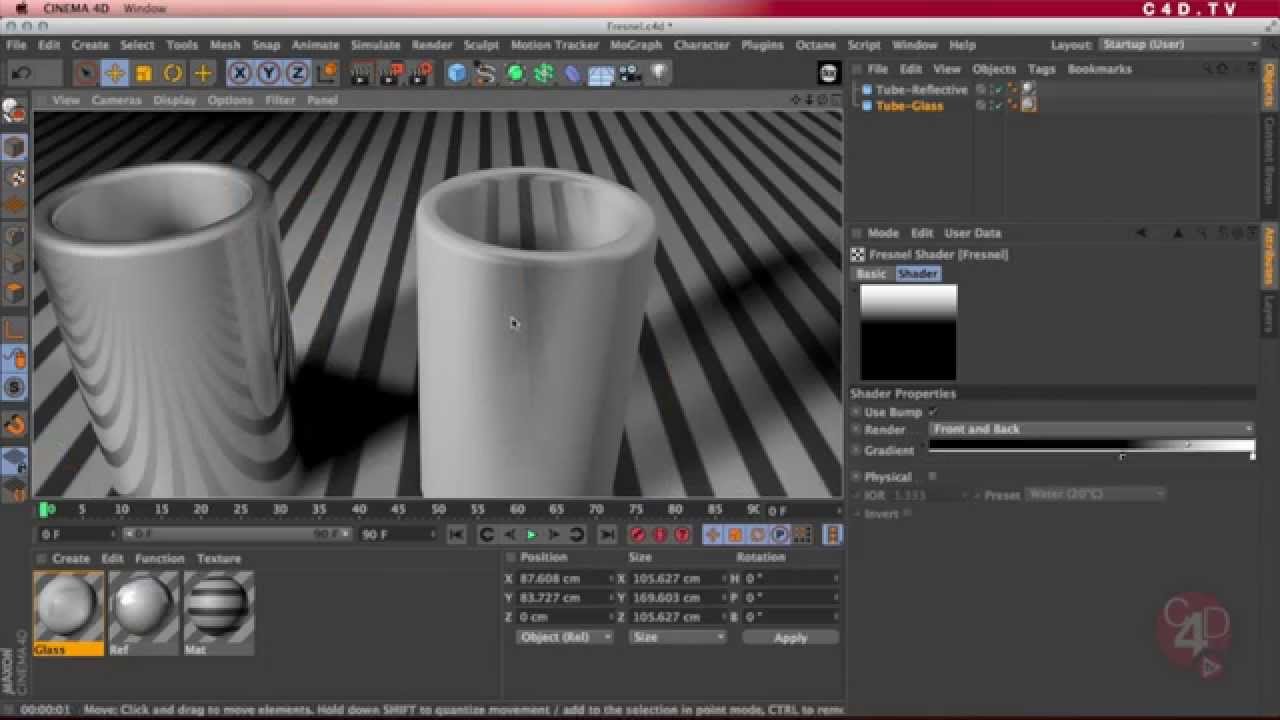Toggle Tube-Glass enable checkmark
1280x720 pixels.
[x=997, y=105]
